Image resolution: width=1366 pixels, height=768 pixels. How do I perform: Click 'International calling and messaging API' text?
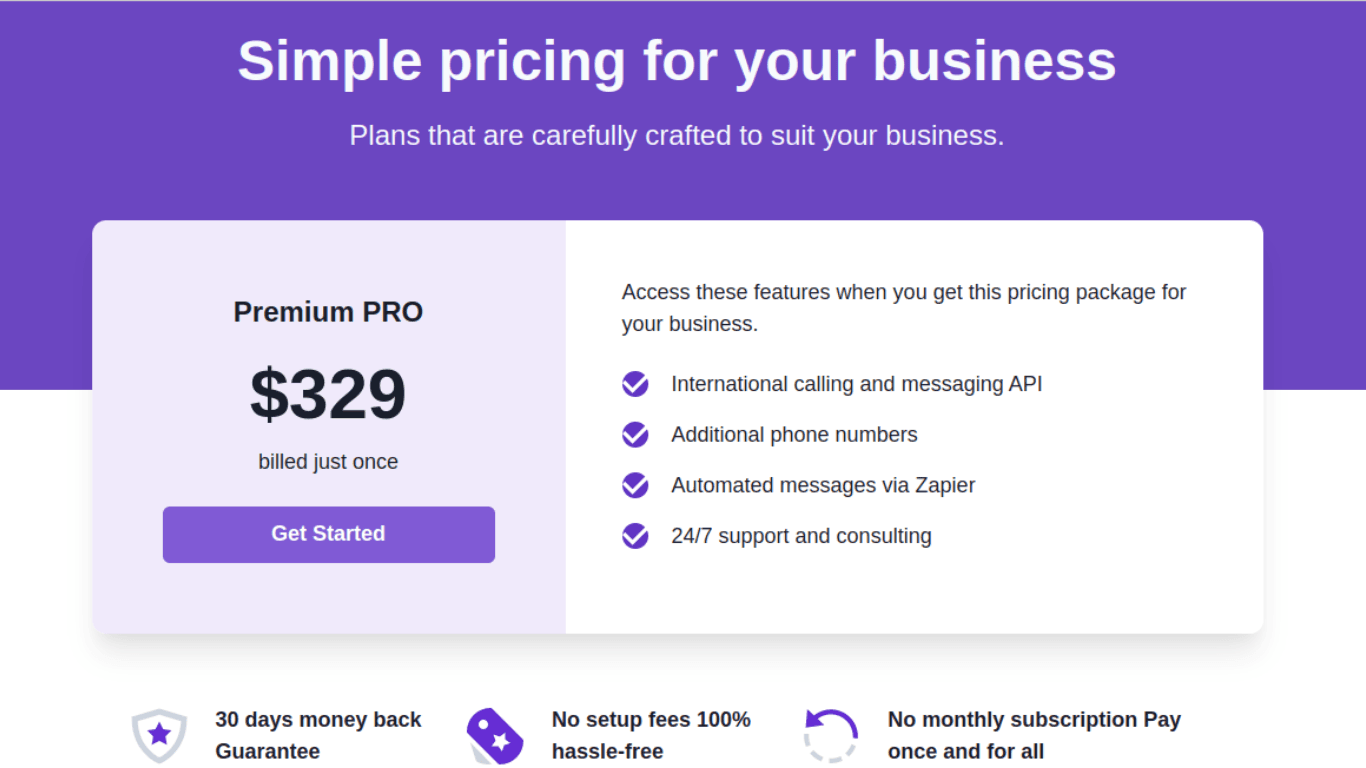pos(857,384)
